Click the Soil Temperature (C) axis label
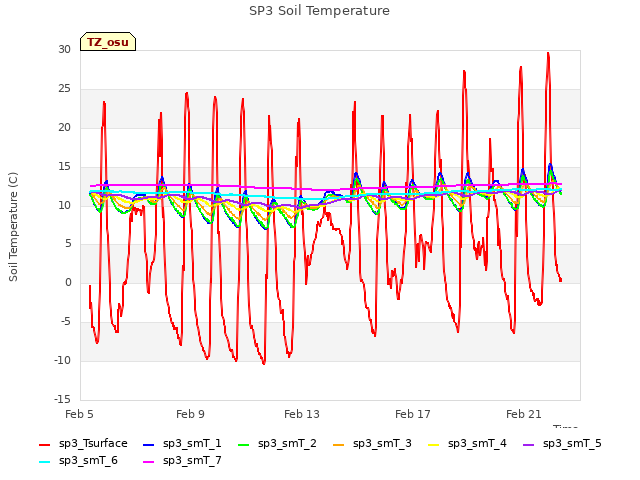This screenshot has width=640, height=480. coord(13,227)
